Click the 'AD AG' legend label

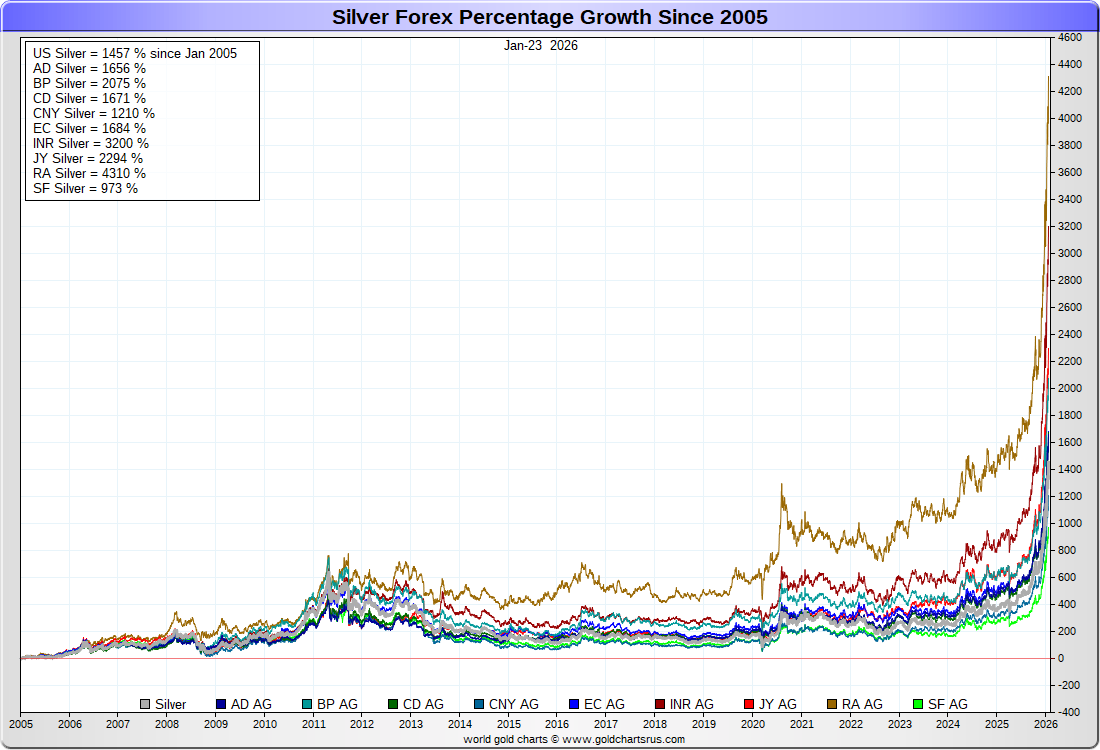pyautogui.click(x=251, y=704)
